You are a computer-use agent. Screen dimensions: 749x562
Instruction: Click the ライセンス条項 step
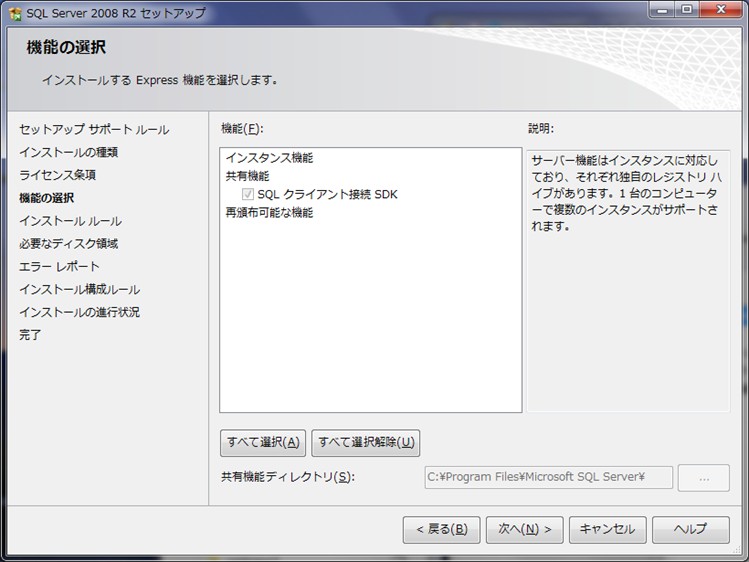coord(57,175)
